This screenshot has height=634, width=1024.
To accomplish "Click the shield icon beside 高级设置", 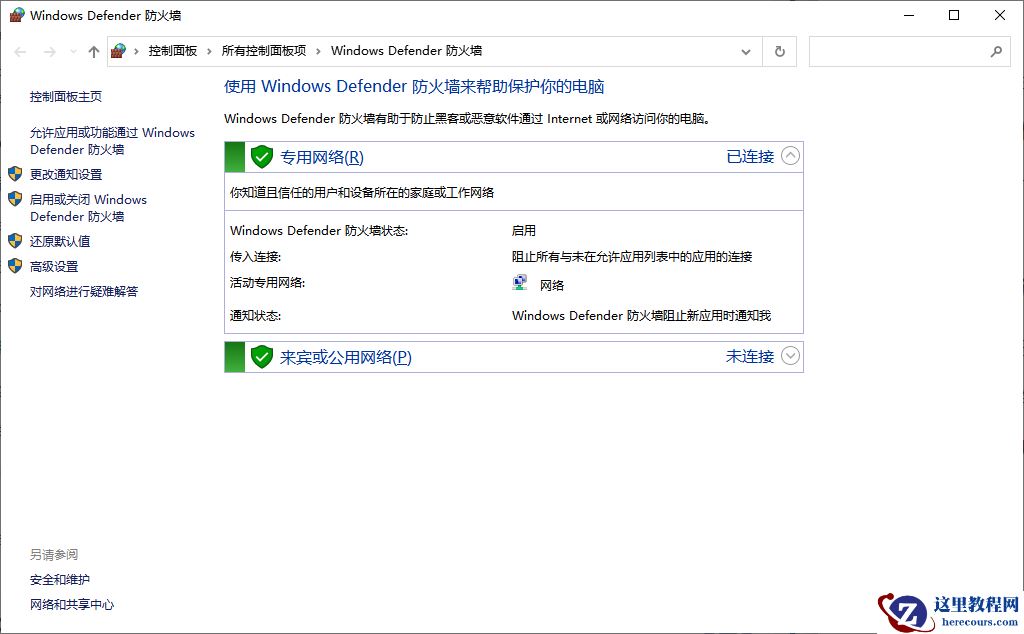I will (x=14, y=266).
